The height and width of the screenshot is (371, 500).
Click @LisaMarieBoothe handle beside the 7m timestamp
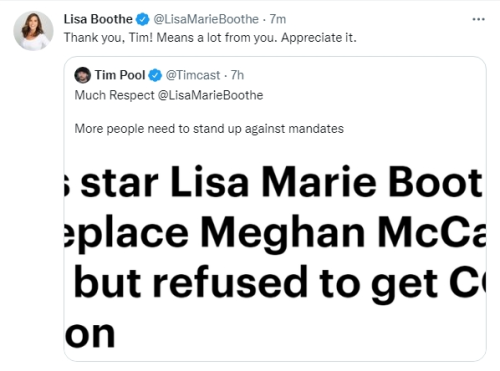click(x=206, y=19)
